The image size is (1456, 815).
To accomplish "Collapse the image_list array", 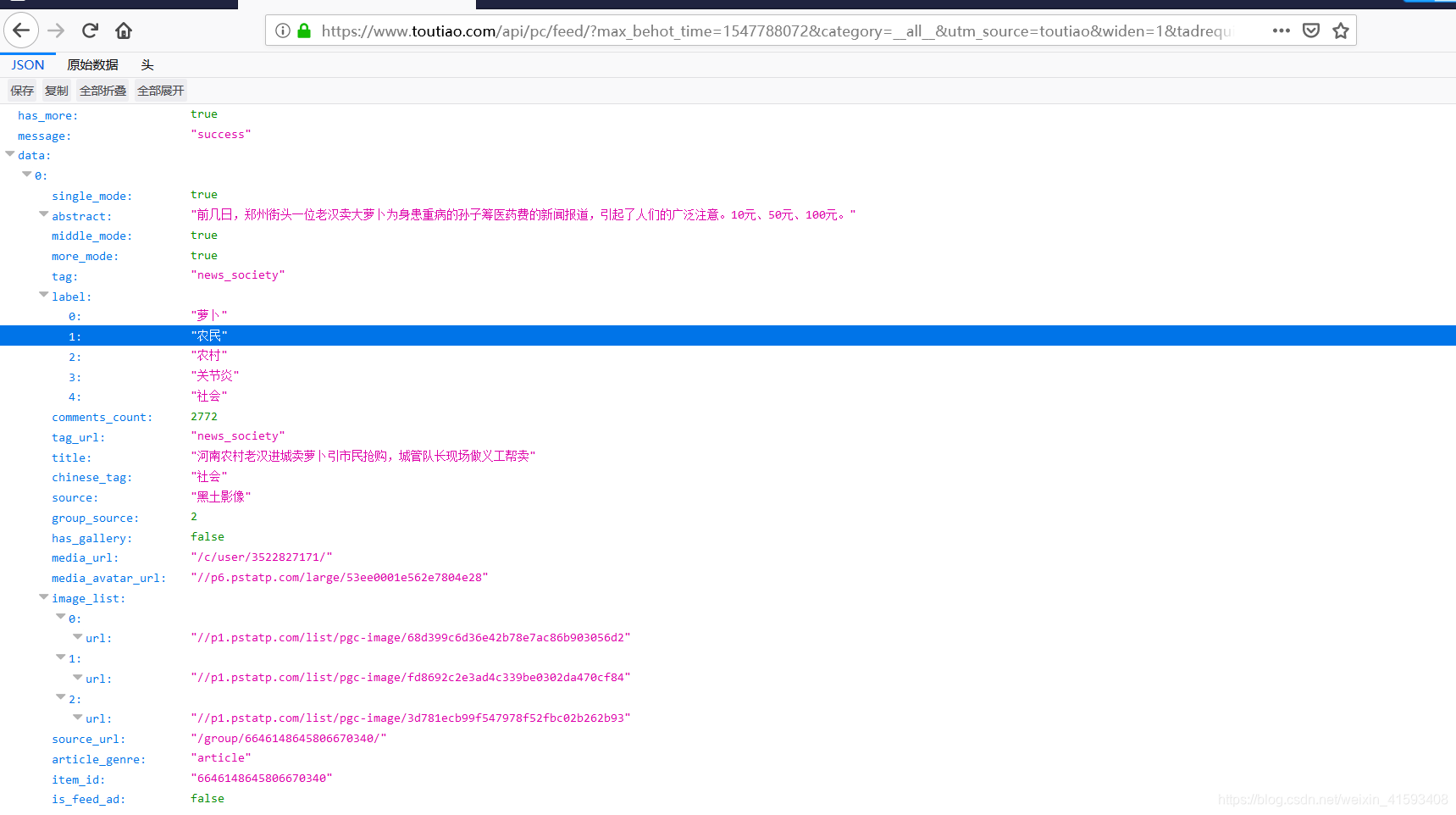I will (44, 597).
